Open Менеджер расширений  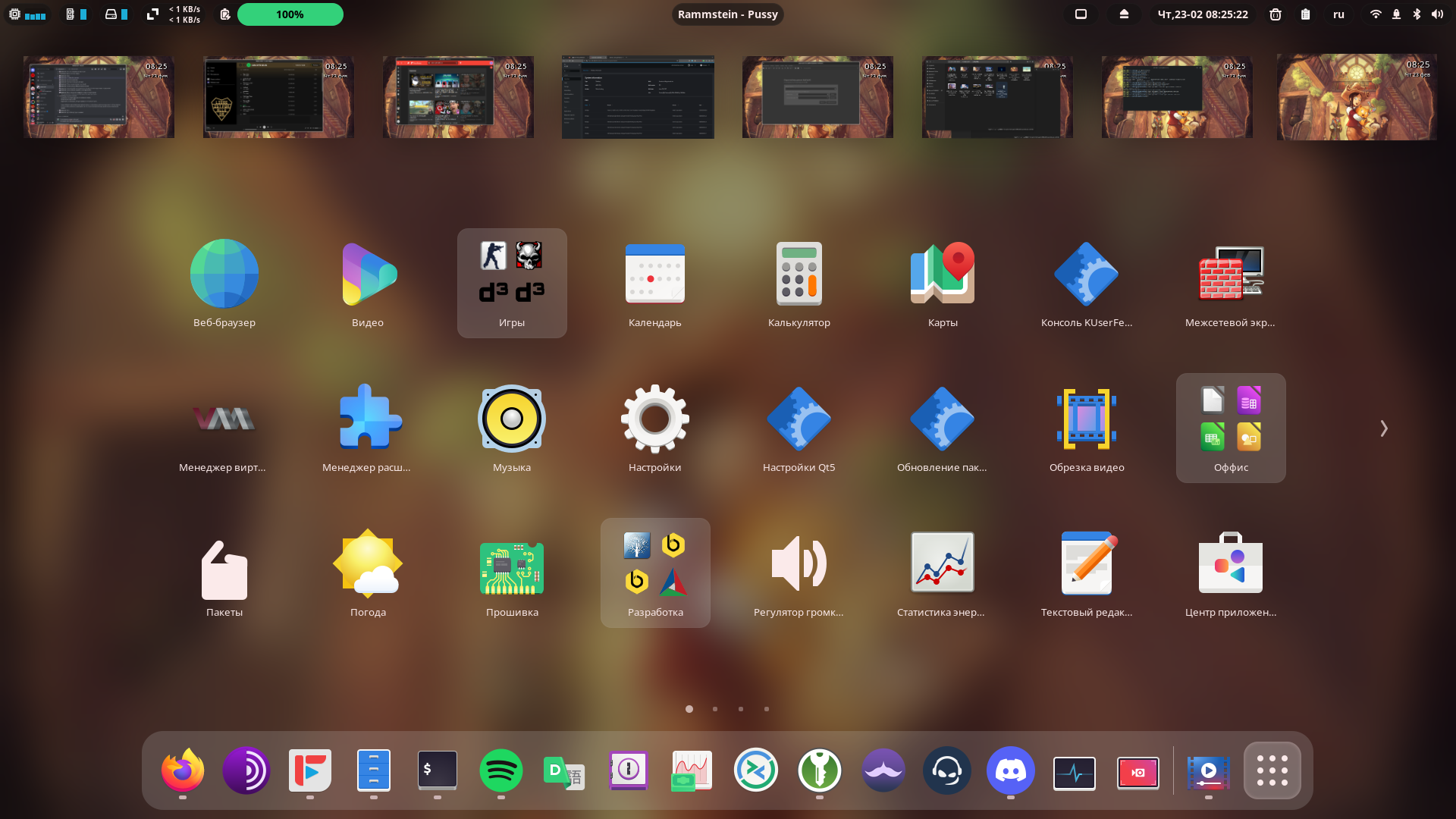click(368, 428)
